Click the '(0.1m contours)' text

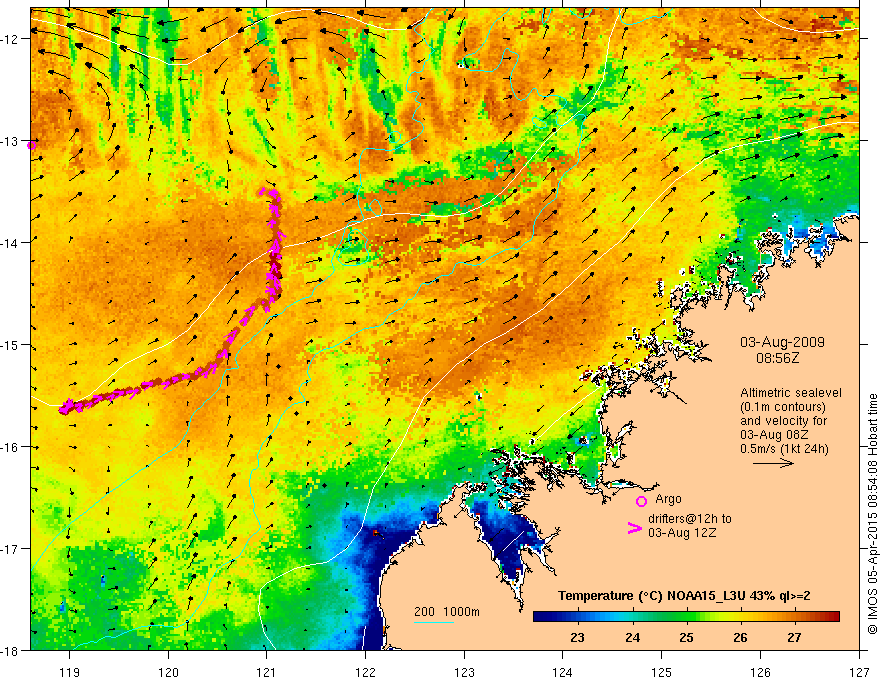click(x=783, y=407)
